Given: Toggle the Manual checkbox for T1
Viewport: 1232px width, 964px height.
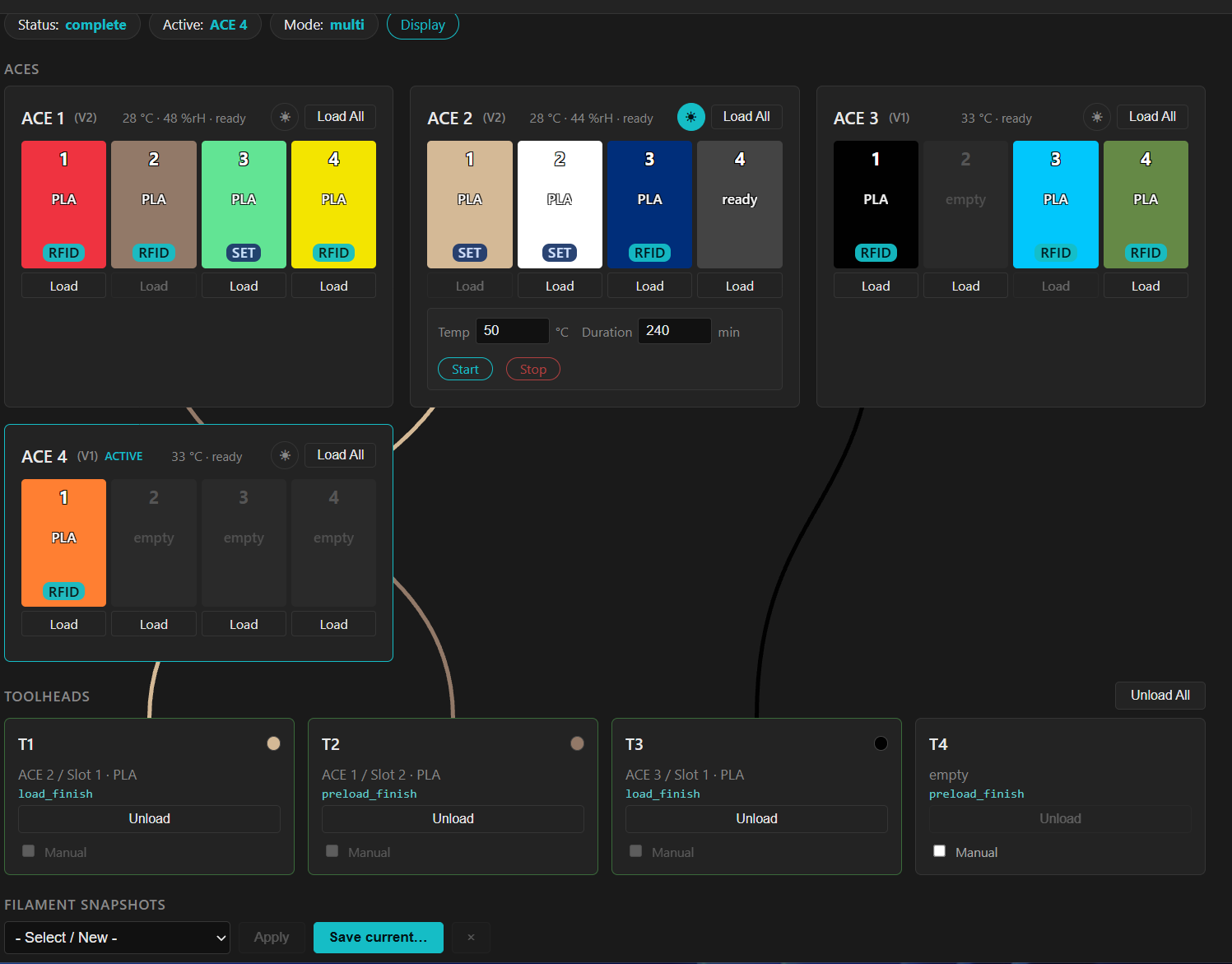Looking at the screenshot, I should coord(29,851).
